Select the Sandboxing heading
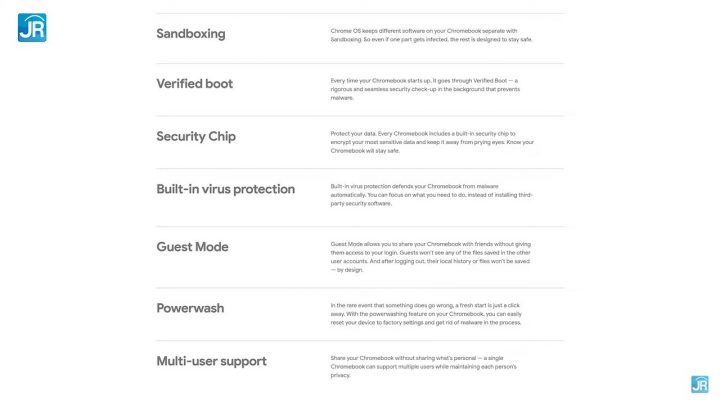 191,34
